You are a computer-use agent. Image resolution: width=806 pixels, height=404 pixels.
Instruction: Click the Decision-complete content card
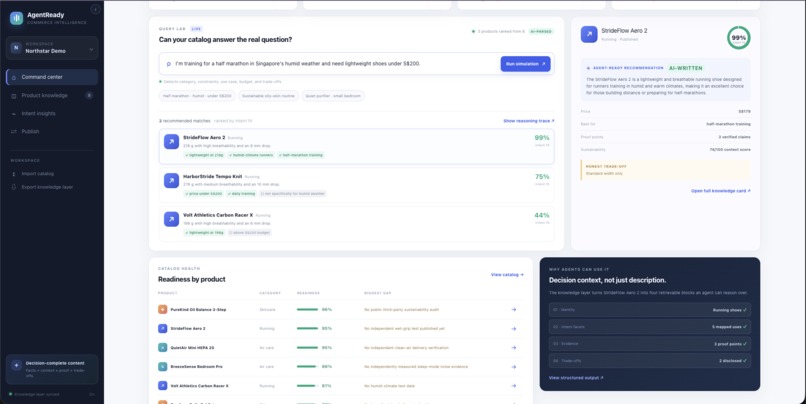[52, 369]
